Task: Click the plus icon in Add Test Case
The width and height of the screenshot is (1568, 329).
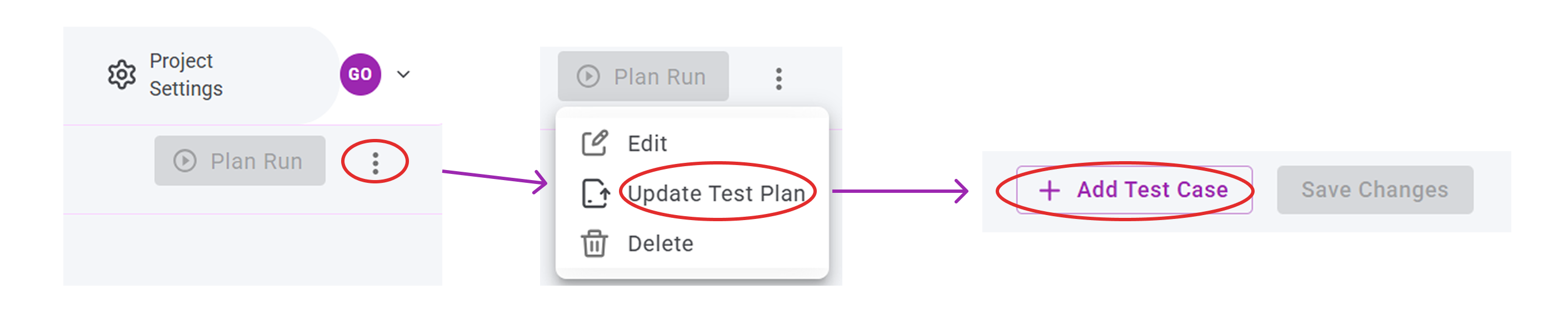Action: (1050, 190)
